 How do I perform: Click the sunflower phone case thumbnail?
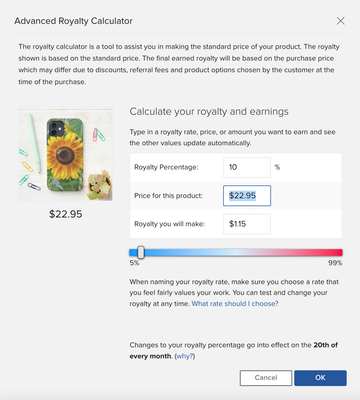66,154
